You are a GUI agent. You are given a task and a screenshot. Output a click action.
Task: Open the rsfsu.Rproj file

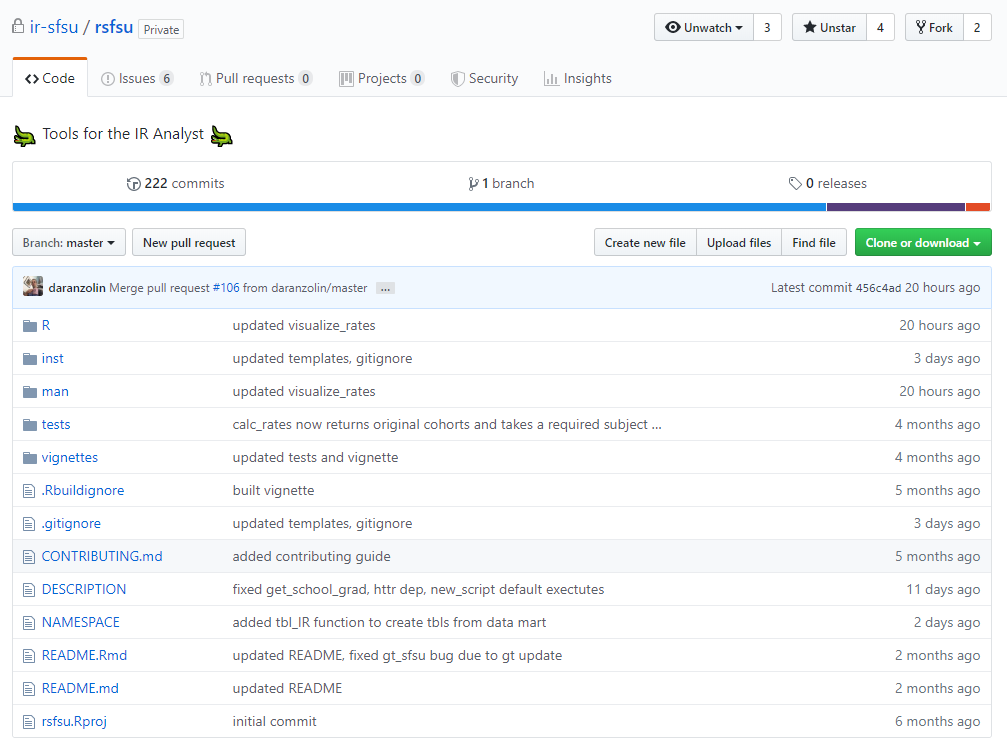pos(74,721)
